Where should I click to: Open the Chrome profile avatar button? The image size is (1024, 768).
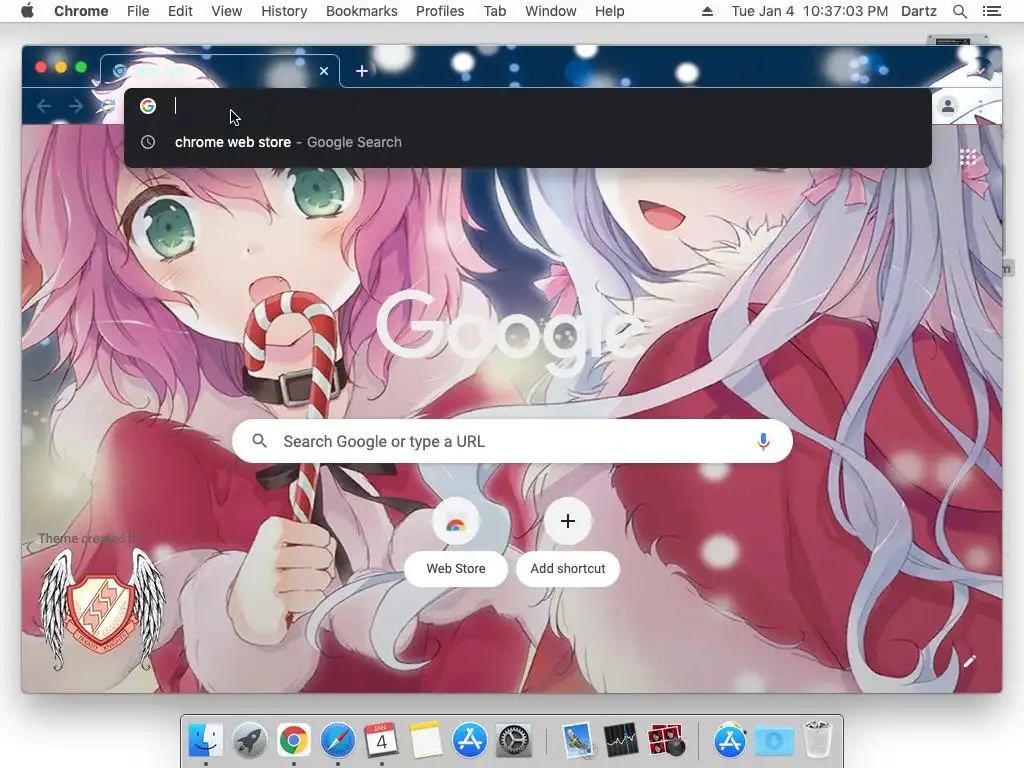tap(948, 106)
